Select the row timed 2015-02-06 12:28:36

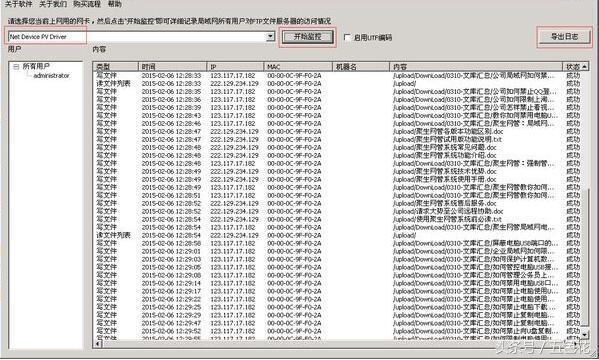pyautogui.click(x=337, y=100)
